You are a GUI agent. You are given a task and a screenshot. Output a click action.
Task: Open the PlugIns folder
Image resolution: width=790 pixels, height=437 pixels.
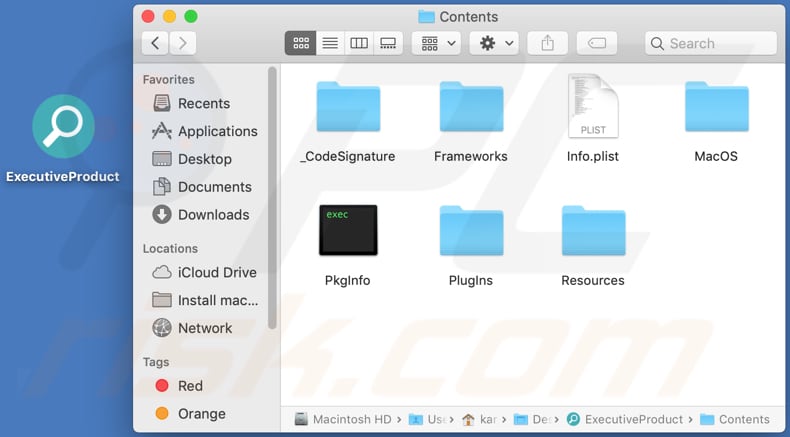coord(471,232)
